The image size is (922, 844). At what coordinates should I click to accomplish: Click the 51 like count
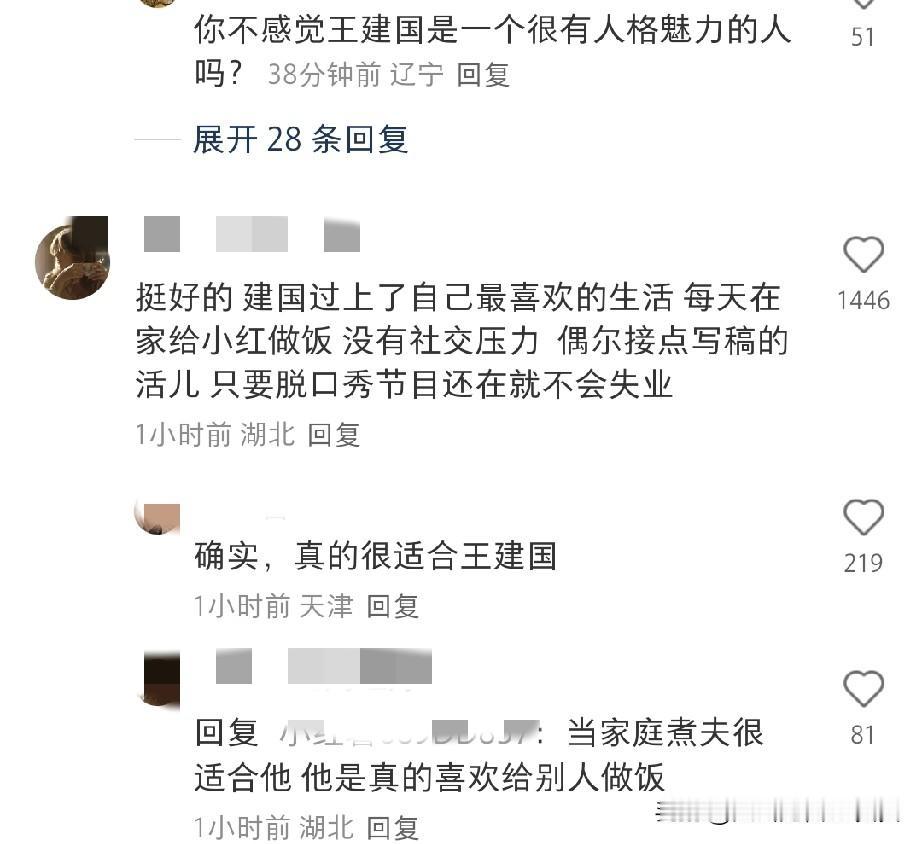pos(863,38)
